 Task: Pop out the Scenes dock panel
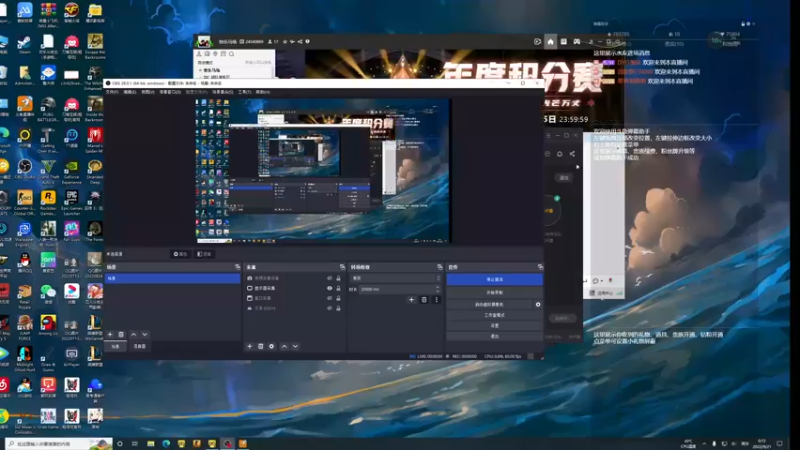[237, 267]
